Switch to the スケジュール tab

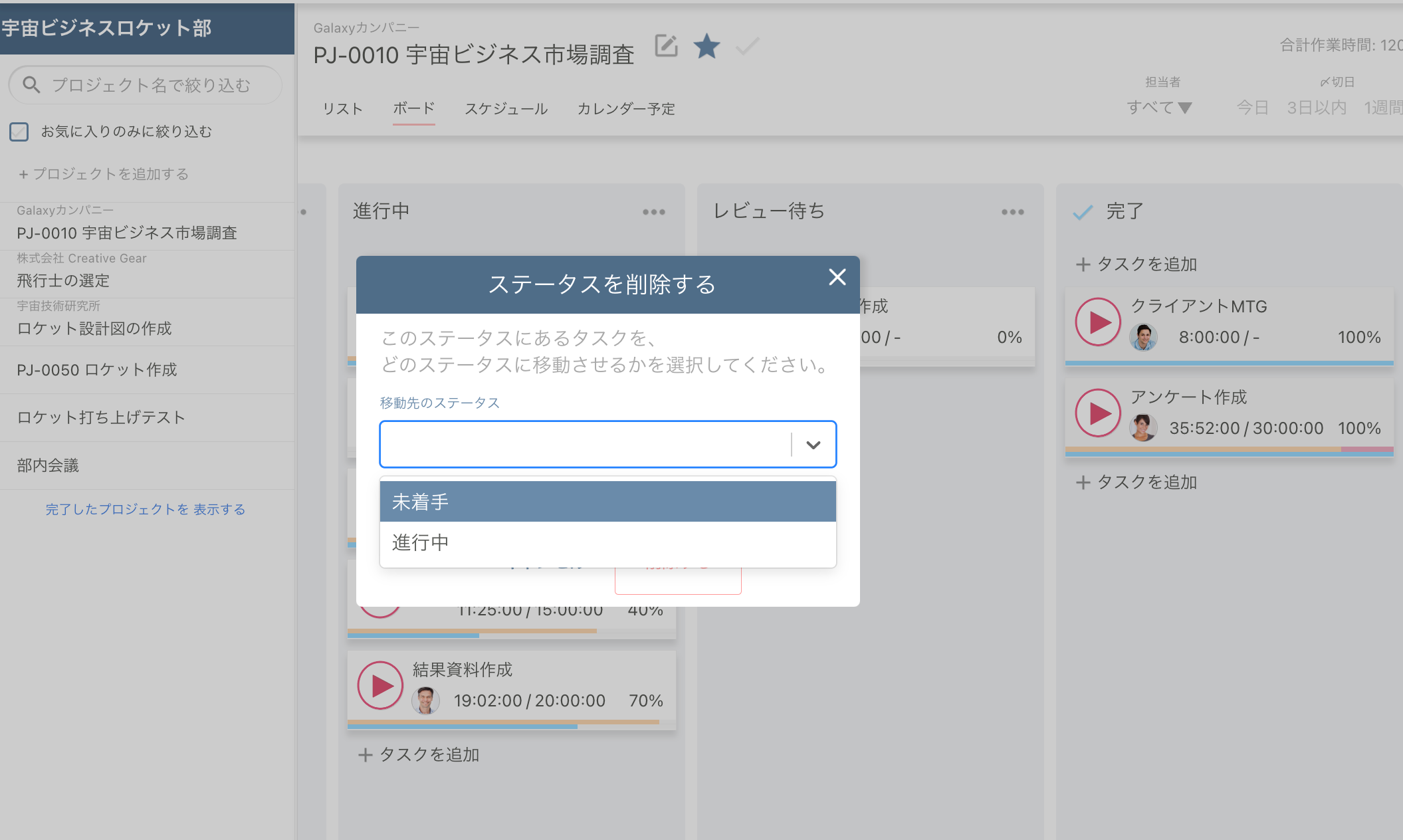point(506,108)
